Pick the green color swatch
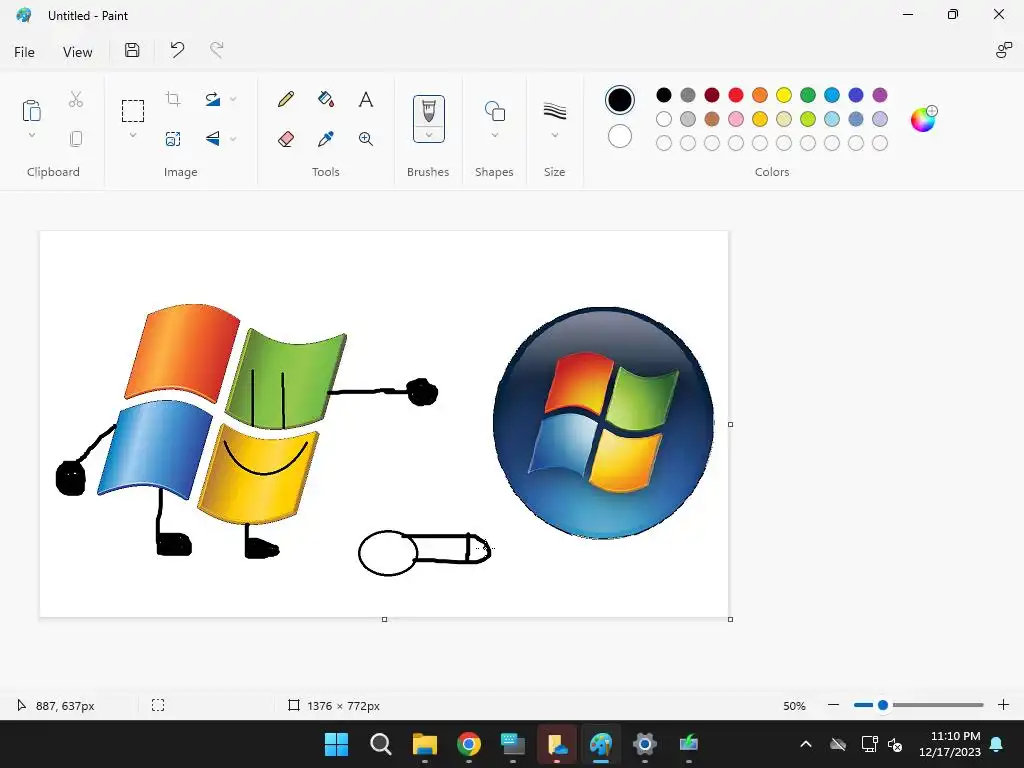This screenshot has height=768, width=1024. [808, 95]
